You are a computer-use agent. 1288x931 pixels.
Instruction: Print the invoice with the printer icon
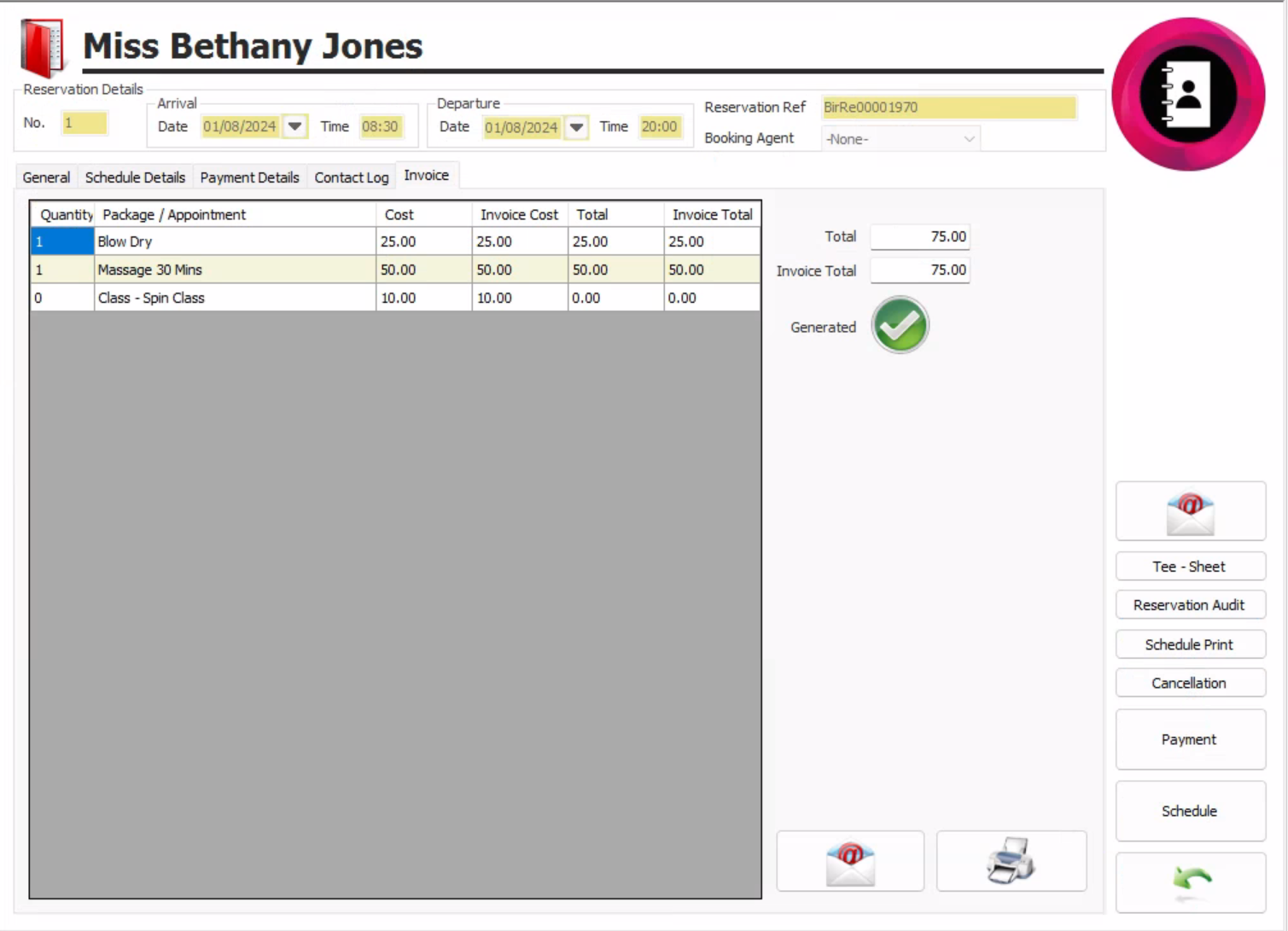click(1011, 862)
